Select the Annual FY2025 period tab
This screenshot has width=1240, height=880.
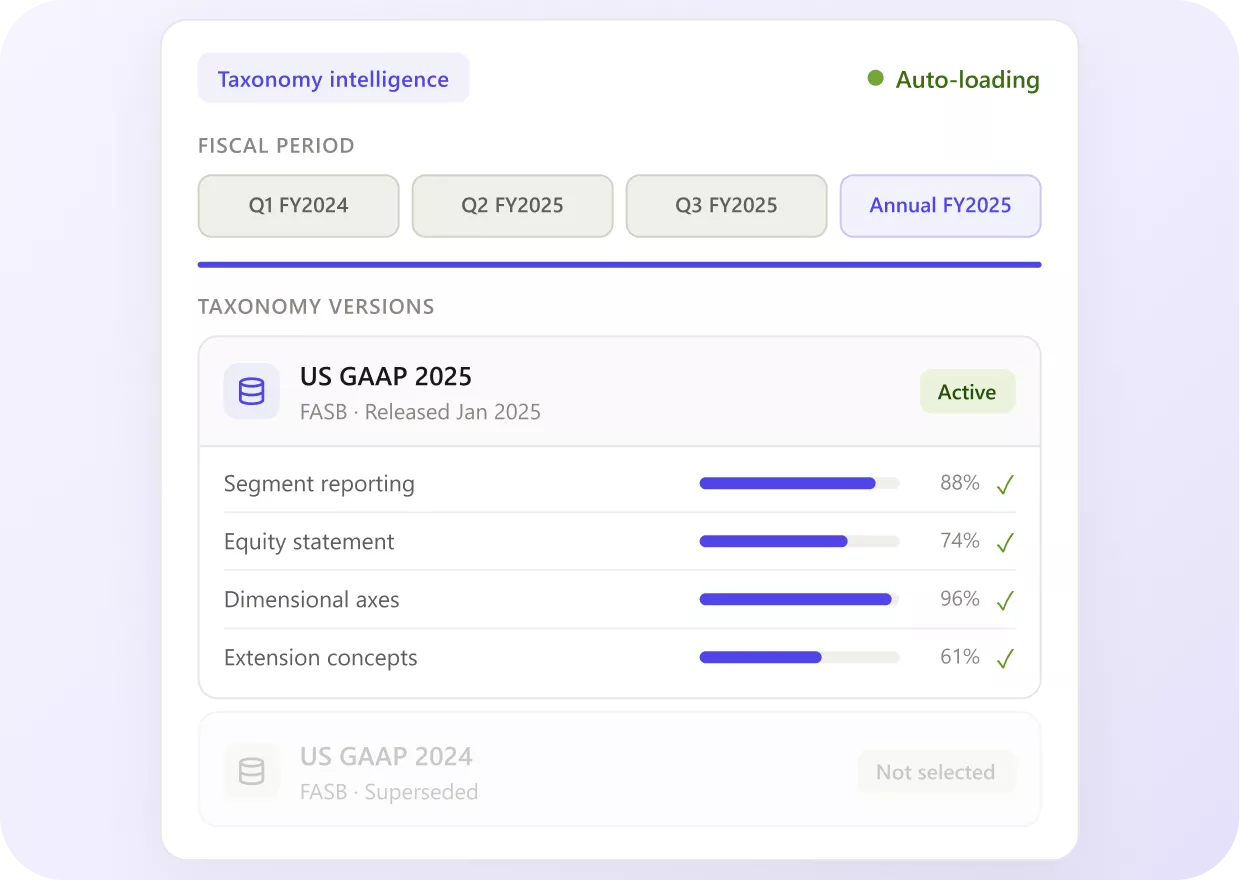[x=941, y=206]
